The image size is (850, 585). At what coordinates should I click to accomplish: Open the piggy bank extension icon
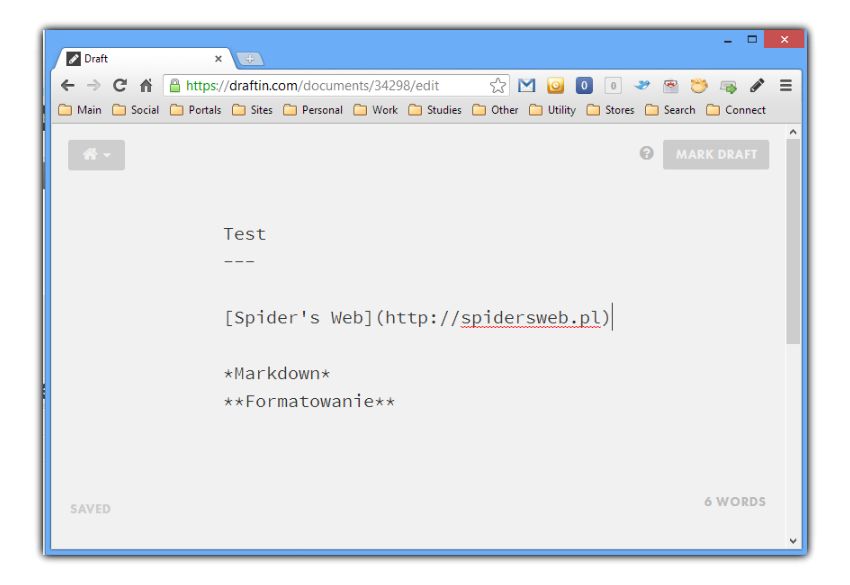699,86
